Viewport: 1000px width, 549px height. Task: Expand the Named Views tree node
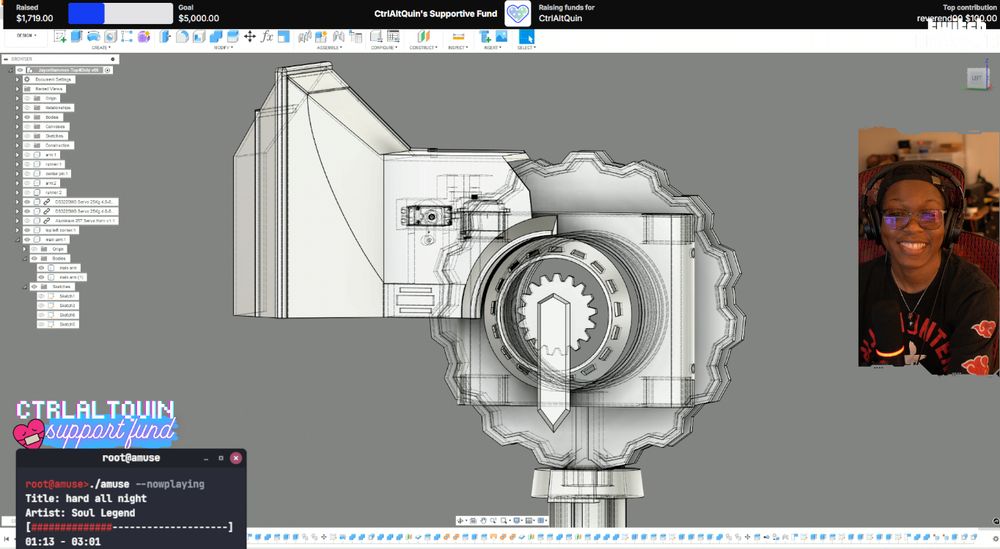(17, 89)
